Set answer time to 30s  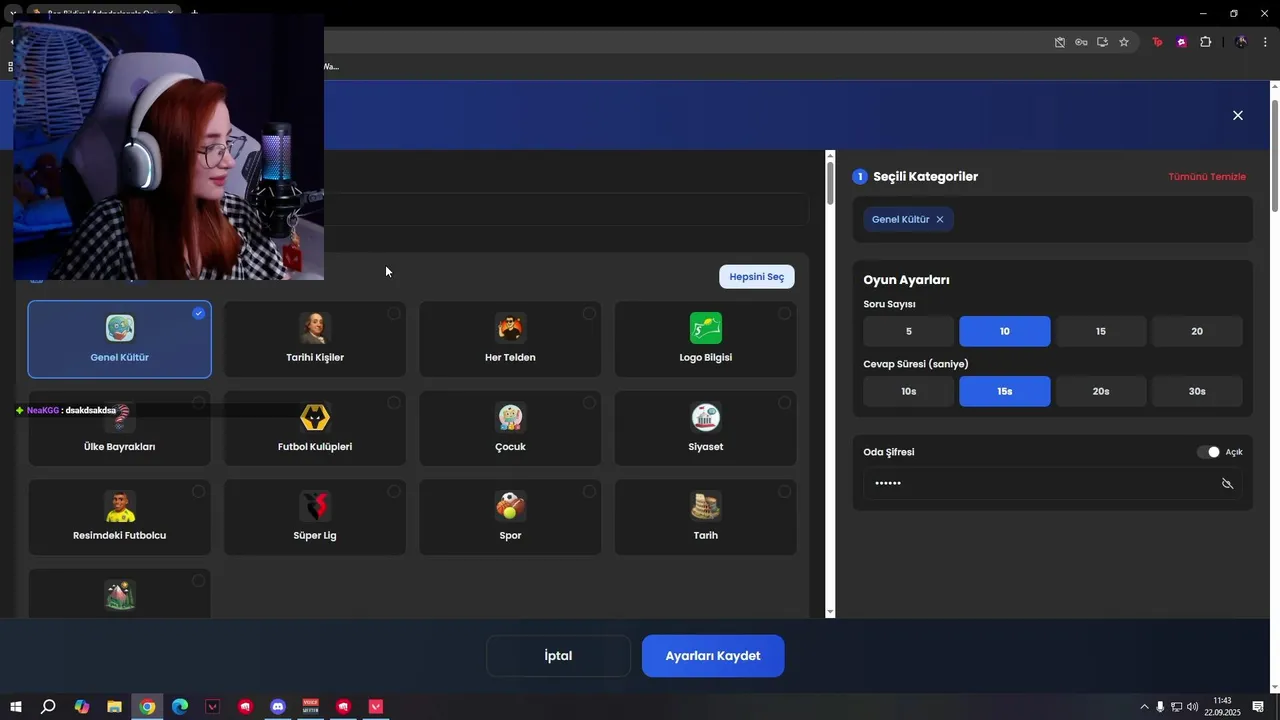(1197, 391)
